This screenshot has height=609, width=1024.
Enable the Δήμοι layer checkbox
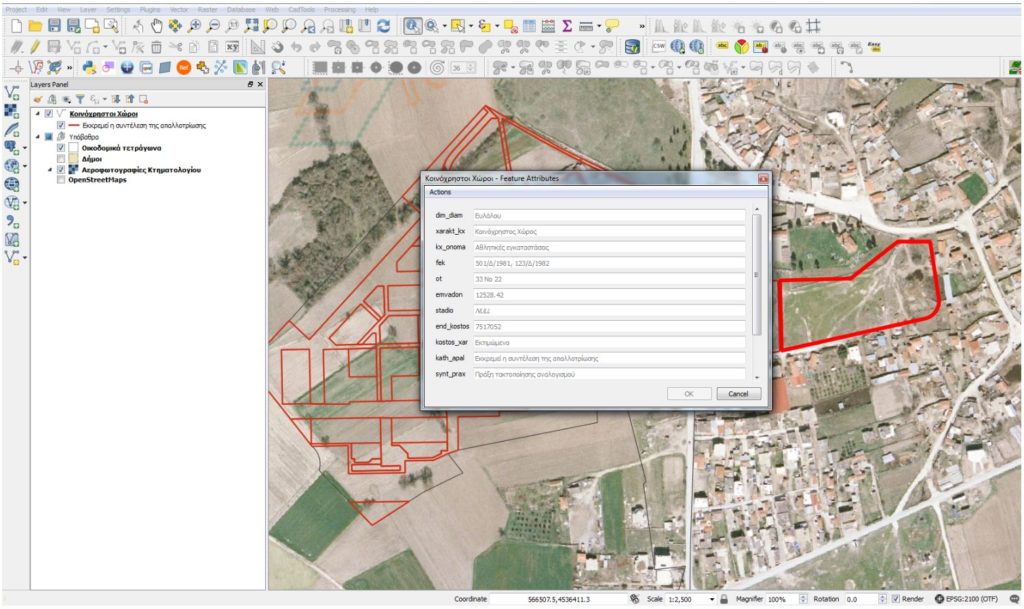pyautogui.click(x=62, y=159)
